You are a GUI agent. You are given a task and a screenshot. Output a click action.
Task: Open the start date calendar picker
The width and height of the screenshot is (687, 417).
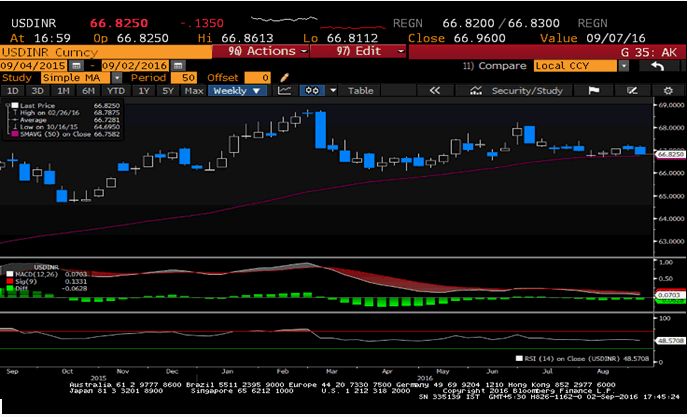(77, 66)
